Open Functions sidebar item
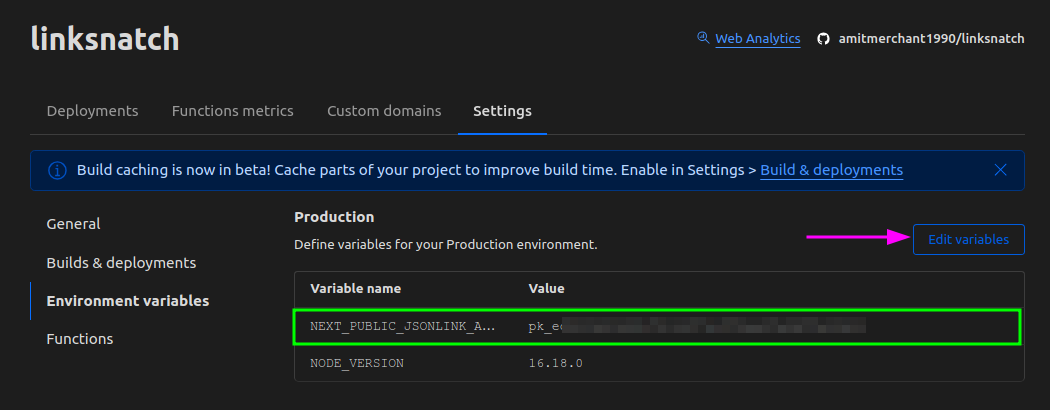This screenshot has width=1050, height=410. pos(80,339)
